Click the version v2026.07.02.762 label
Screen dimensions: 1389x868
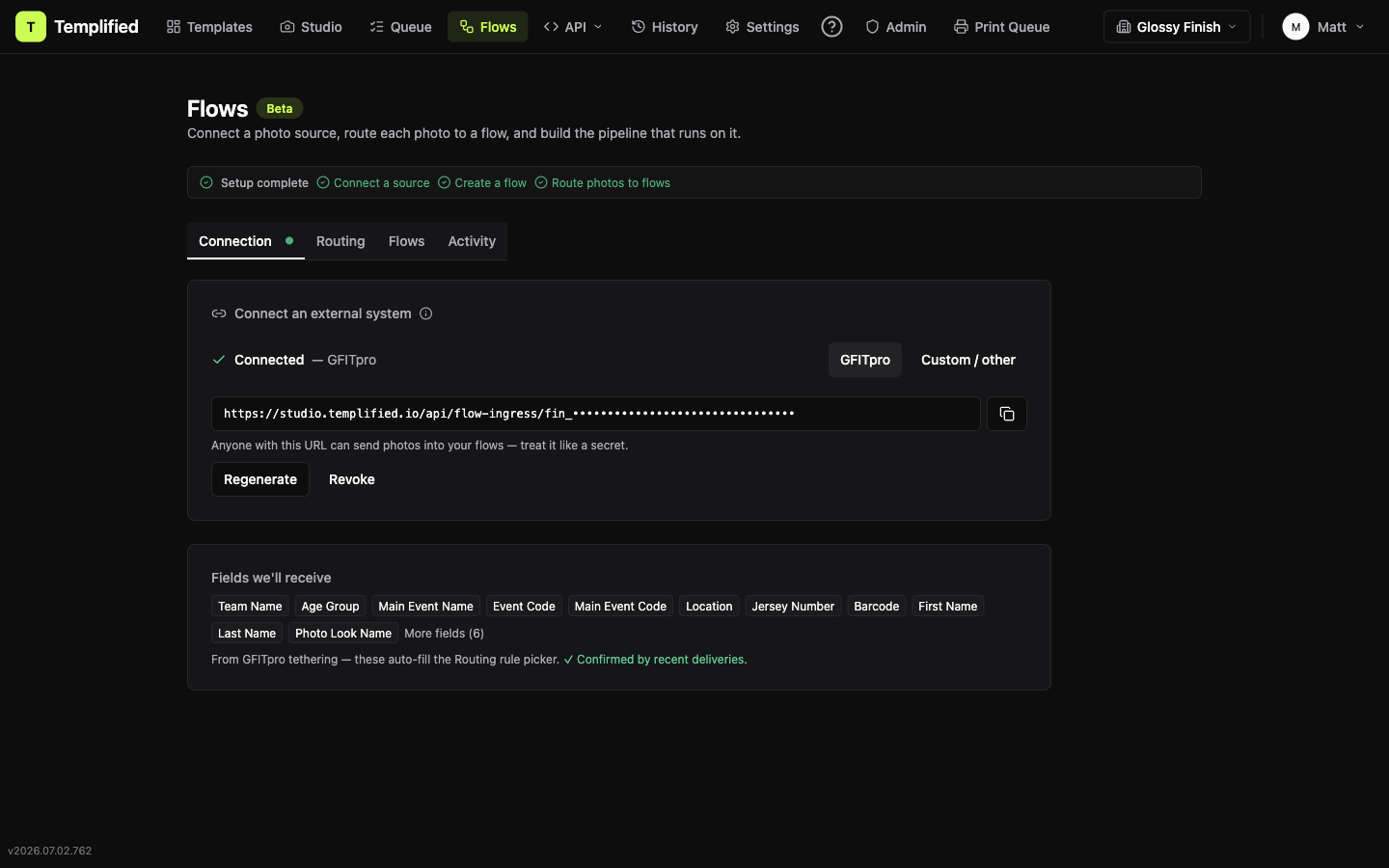click(x=50, y=851)
